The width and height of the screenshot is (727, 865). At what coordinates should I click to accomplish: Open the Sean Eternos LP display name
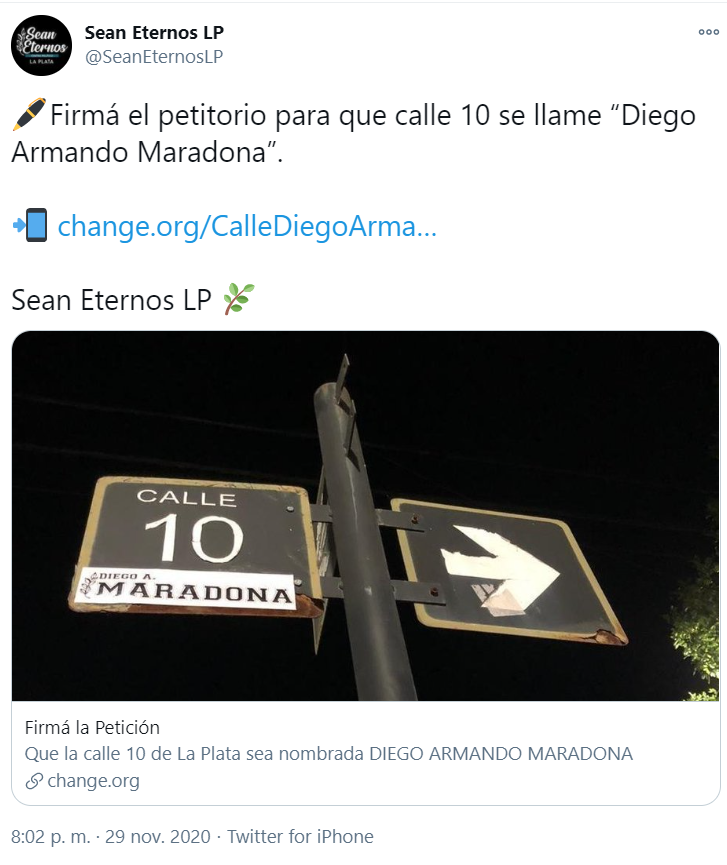(154, 33)
